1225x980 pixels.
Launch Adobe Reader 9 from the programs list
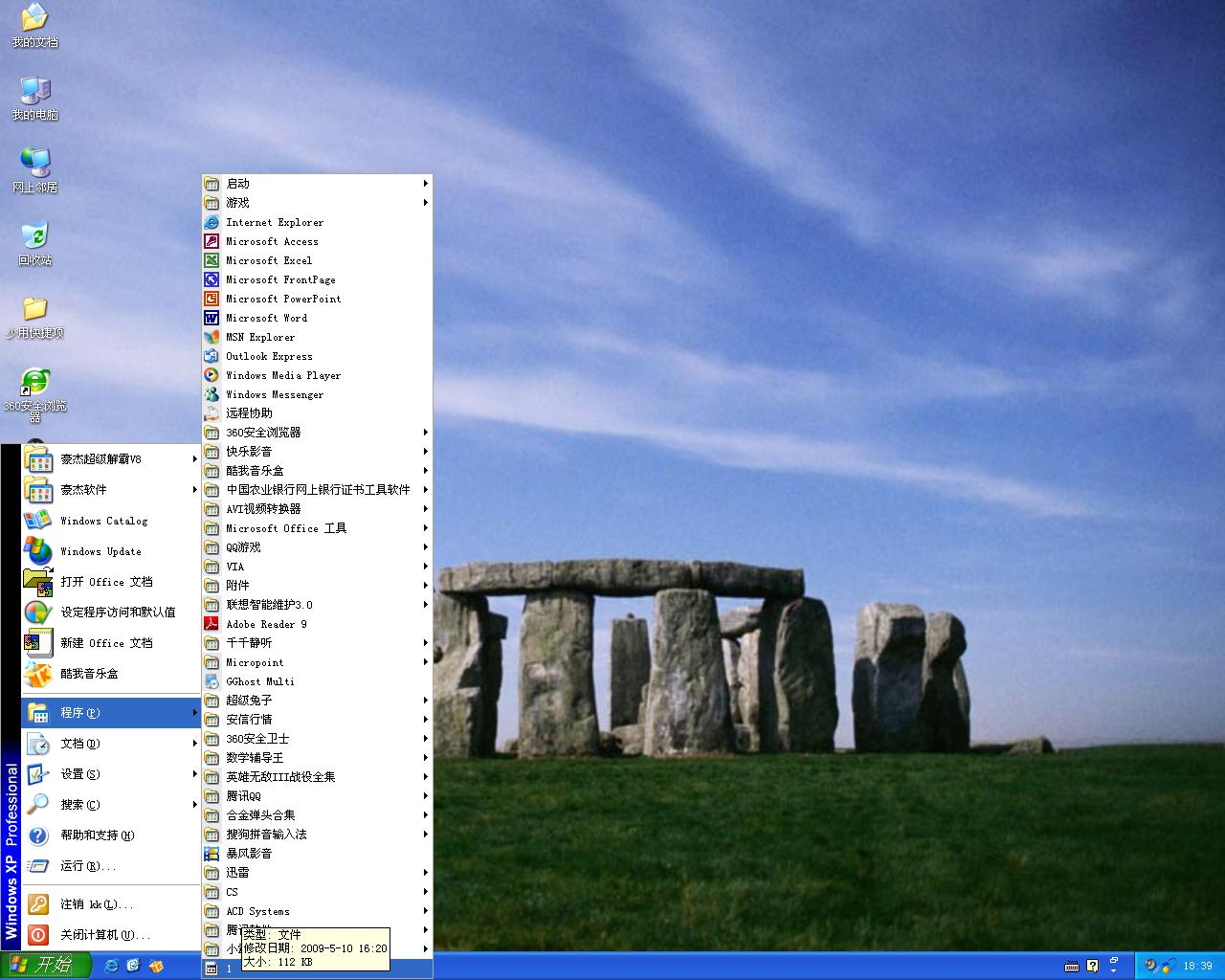click(317, 624)
